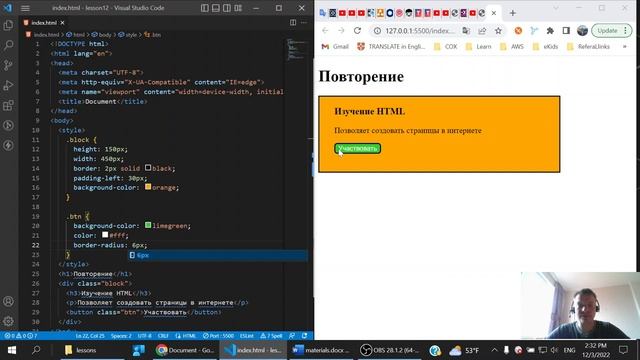Click the orange color swatch in editor
Image resolution: width=640 pixels, height=360 pixels.
(x=148, y=187)
